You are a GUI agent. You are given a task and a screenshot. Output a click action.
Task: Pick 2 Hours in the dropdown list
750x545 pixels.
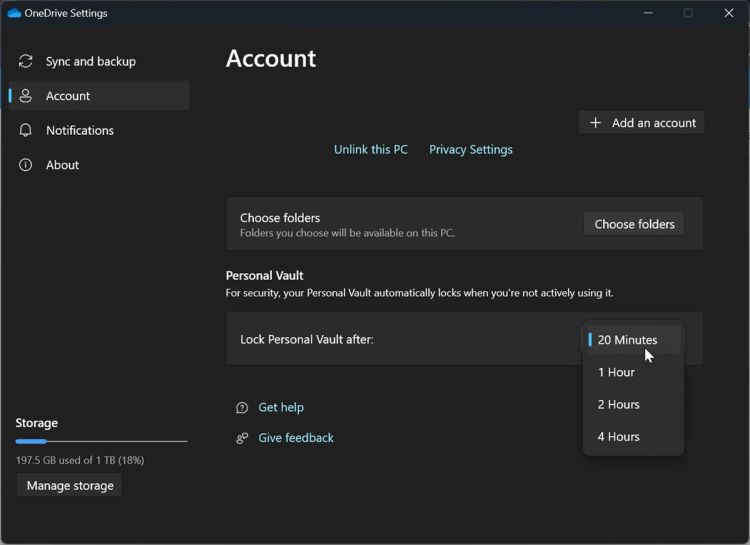pos(619,404)
